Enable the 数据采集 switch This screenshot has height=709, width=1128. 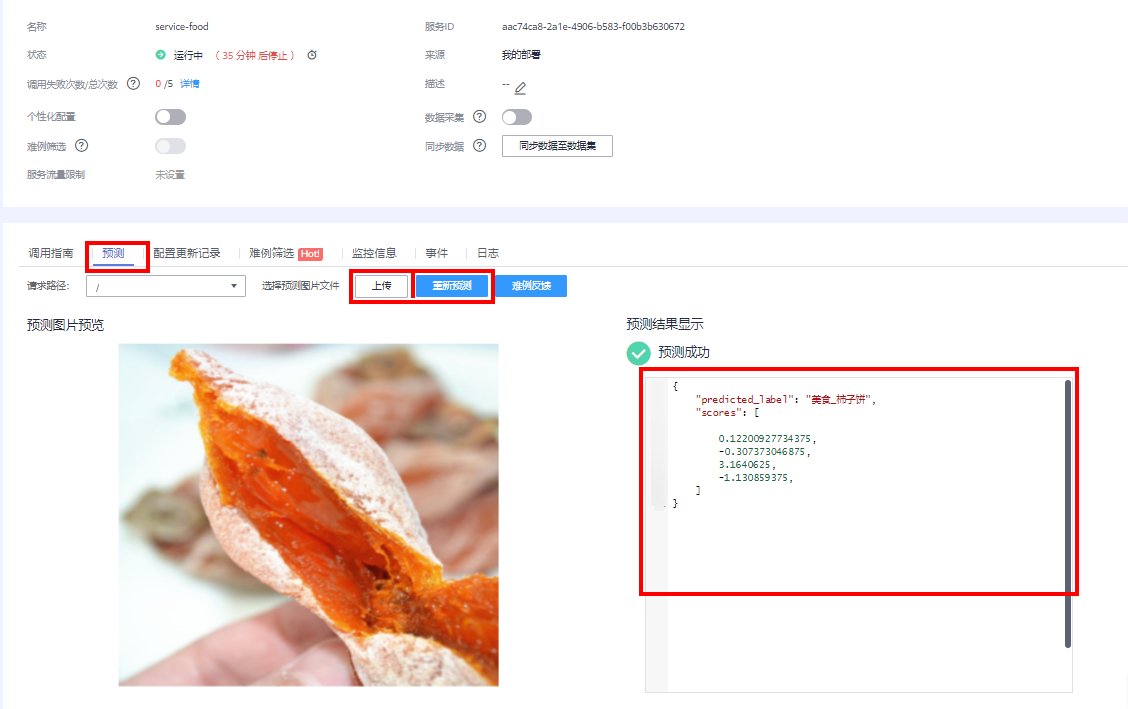point(517,117)
